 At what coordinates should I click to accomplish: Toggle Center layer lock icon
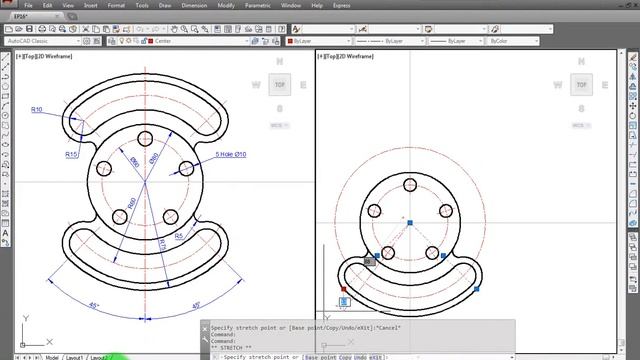[x=144, y=41]
